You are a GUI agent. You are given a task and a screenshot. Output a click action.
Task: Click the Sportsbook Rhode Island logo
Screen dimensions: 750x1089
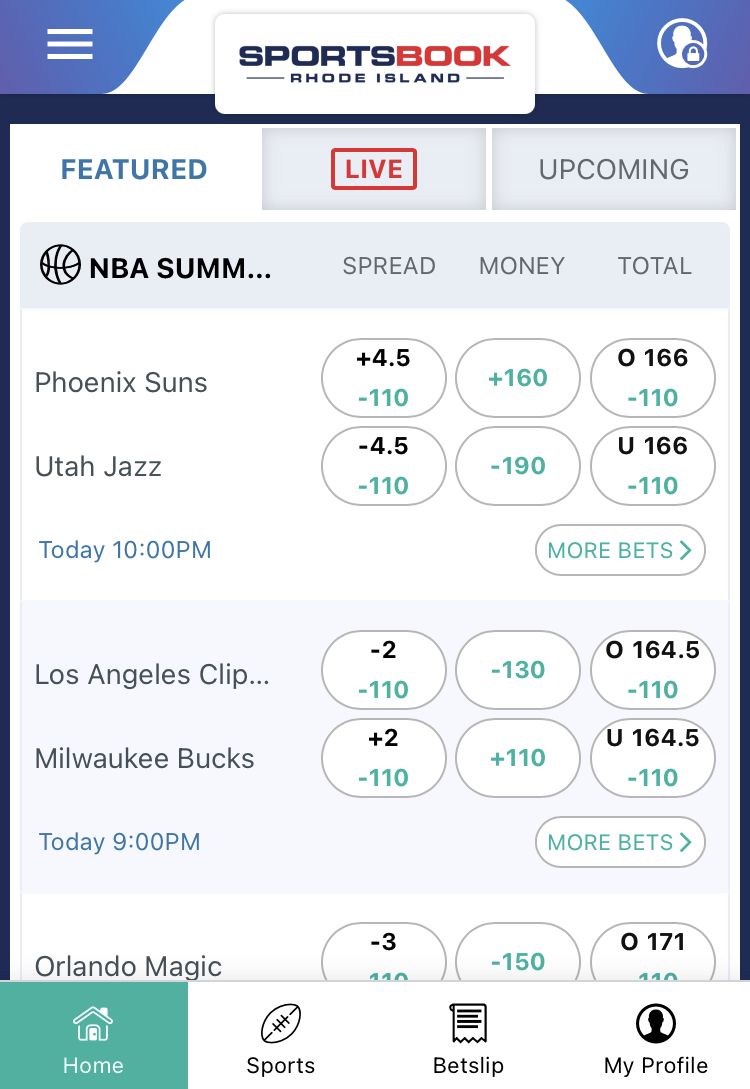[x=374, y=63]
